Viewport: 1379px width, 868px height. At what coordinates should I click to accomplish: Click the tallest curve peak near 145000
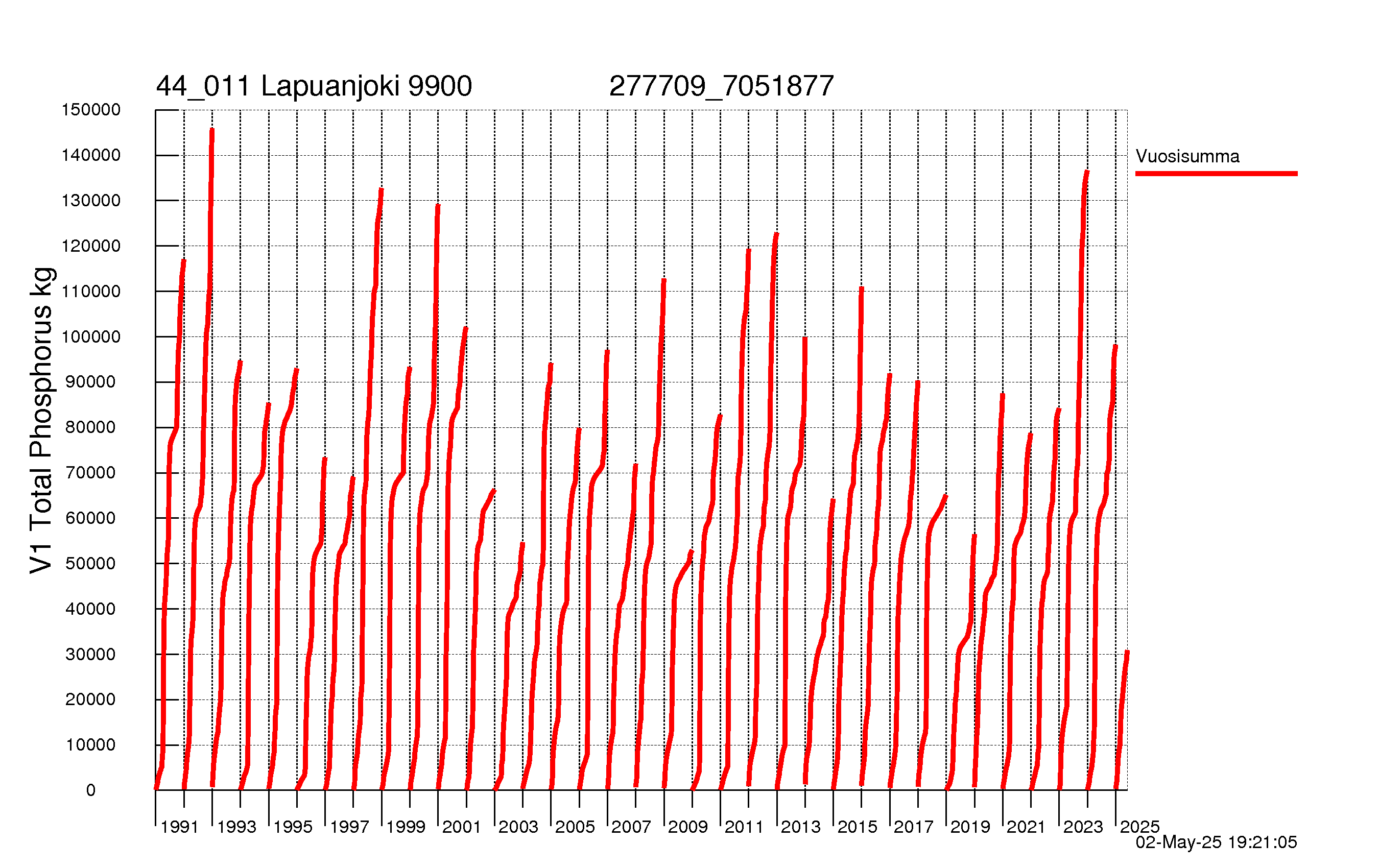pyautogui.click(x=212, y=131)
